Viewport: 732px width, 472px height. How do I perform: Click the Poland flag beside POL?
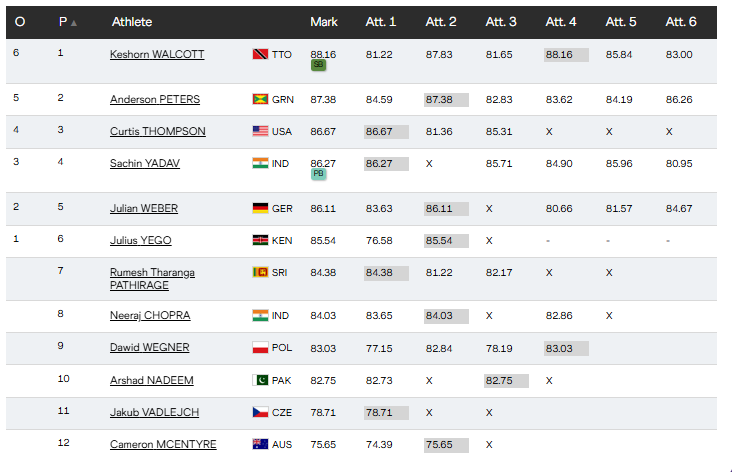pyautogui.click(x=260, y=348)
